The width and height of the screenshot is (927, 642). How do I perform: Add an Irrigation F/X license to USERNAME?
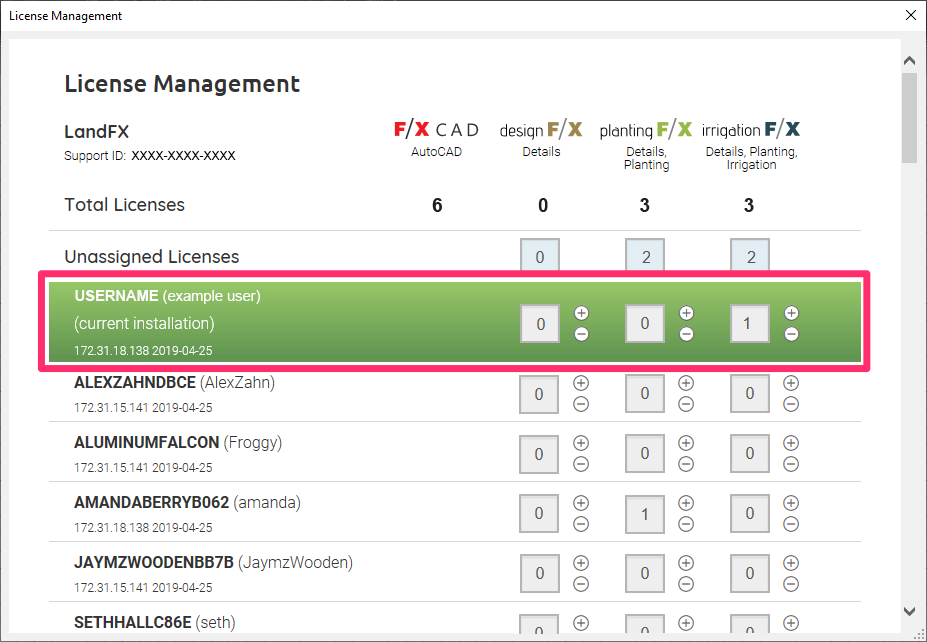tap(791, 313)
